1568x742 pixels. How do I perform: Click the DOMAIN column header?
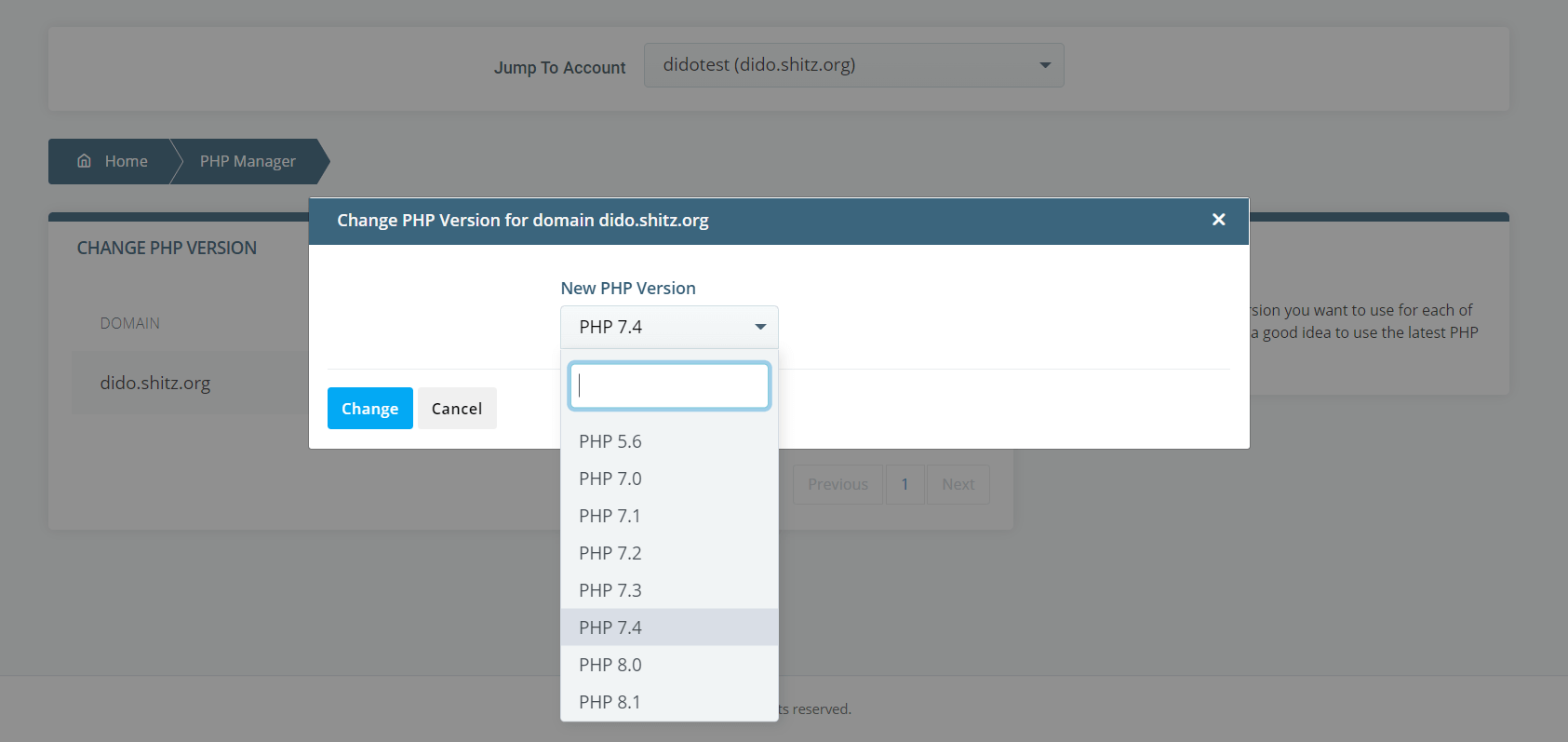coord(130,323)
